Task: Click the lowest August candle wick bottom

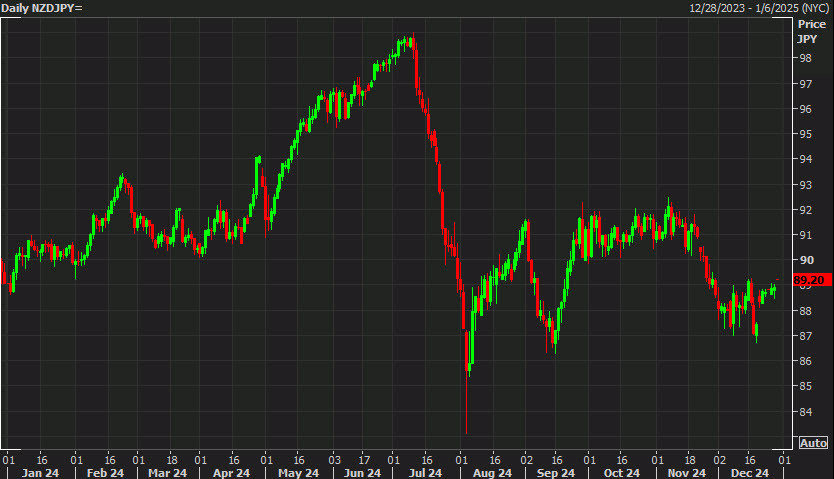Action: 466,431
